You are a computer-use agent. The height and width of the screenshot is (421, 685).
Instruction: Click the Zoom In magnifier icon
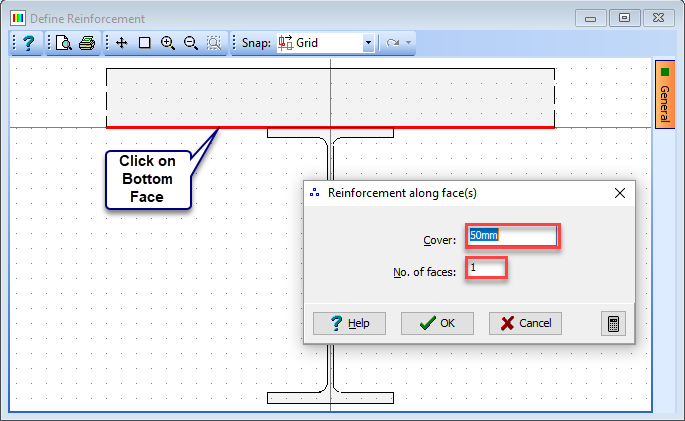(168, 43)
